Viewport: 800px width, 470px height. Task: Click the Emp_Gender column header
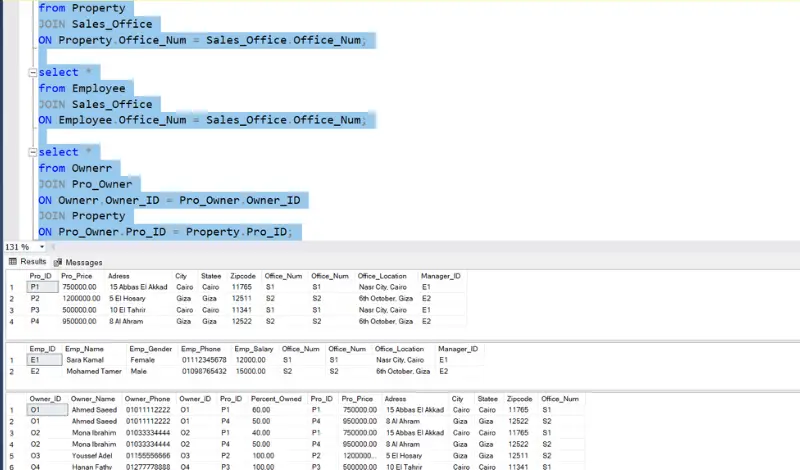(151, 349)
